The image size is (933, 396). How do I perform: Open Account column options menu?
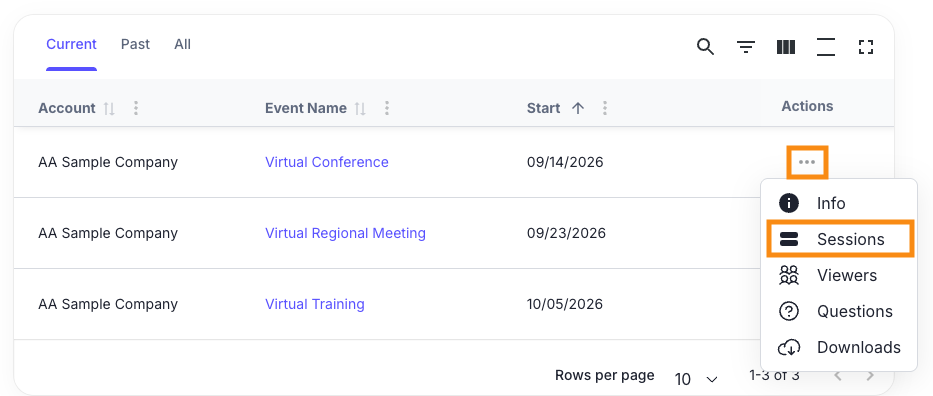click(x=136, y=108)
